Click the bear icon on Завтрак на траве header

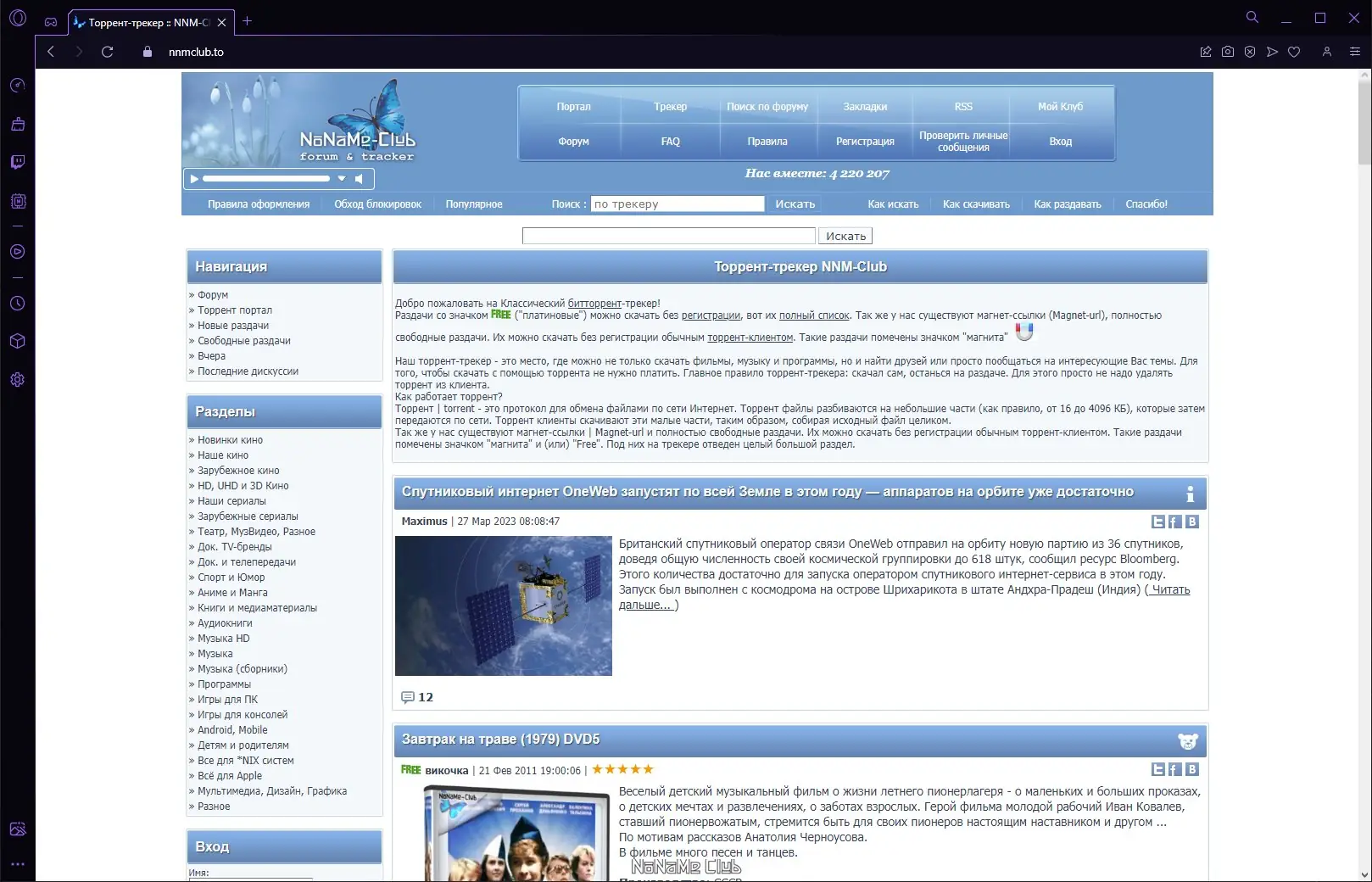coord(1188,741)
